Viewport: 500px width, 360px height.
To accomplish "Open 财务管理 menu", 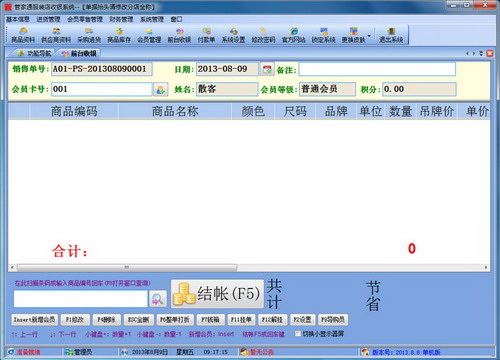I will (x=121, y=19).
